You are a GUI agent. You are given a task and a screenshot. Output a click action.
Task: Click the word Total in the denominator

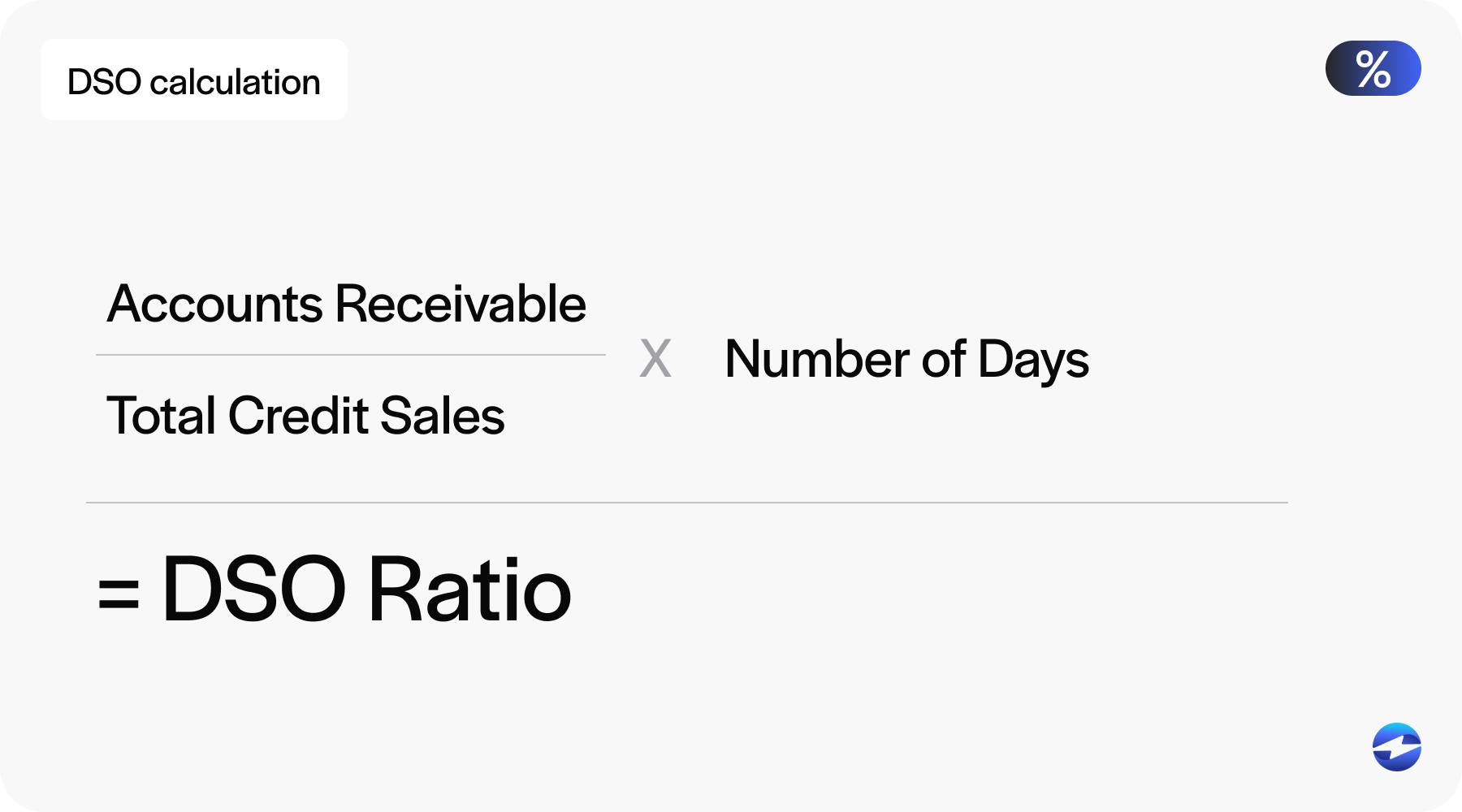tap(161, 416)
